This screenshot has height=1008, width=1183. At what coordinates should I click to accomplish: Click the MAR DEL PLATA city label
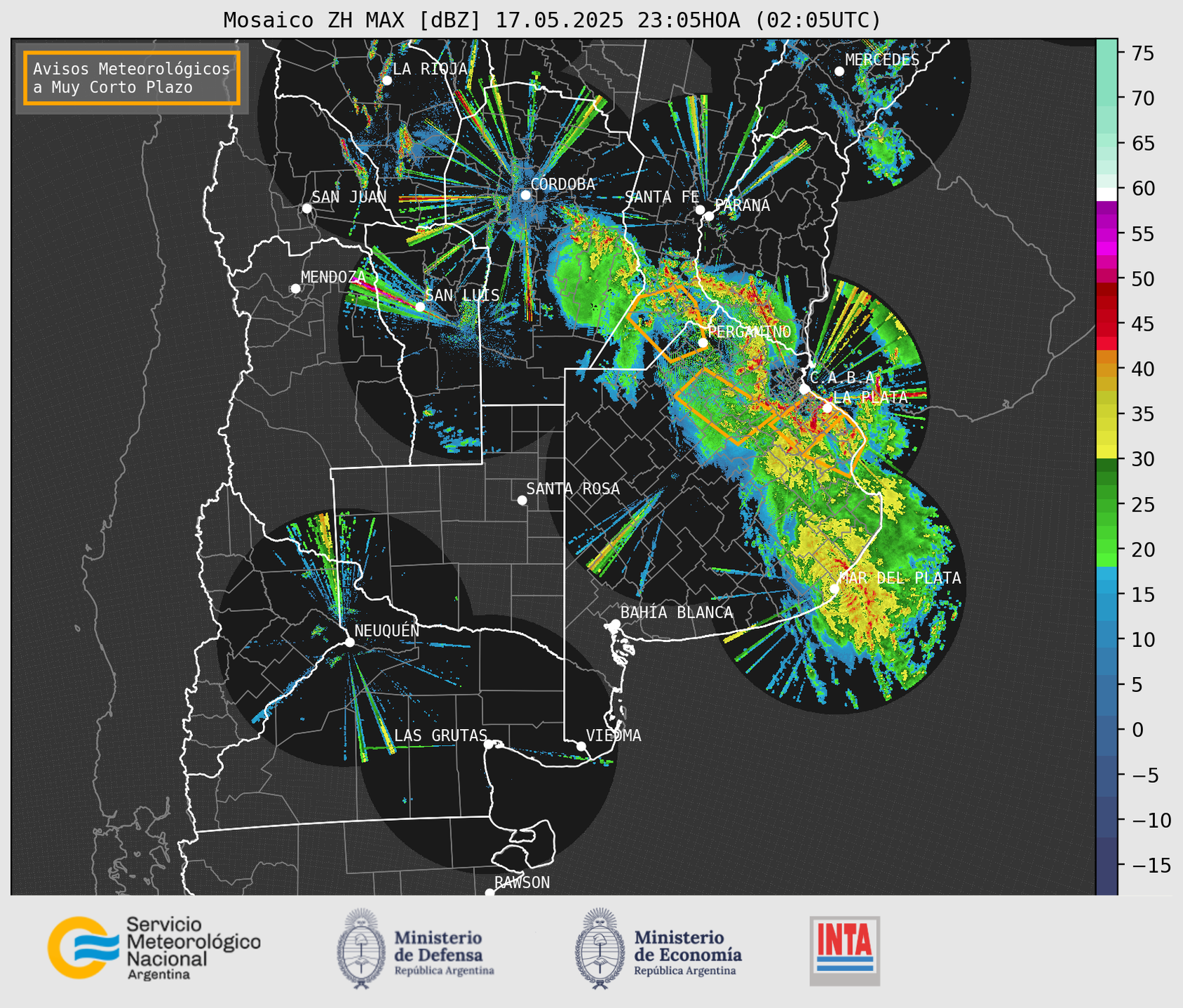click(x=900, y=578)
